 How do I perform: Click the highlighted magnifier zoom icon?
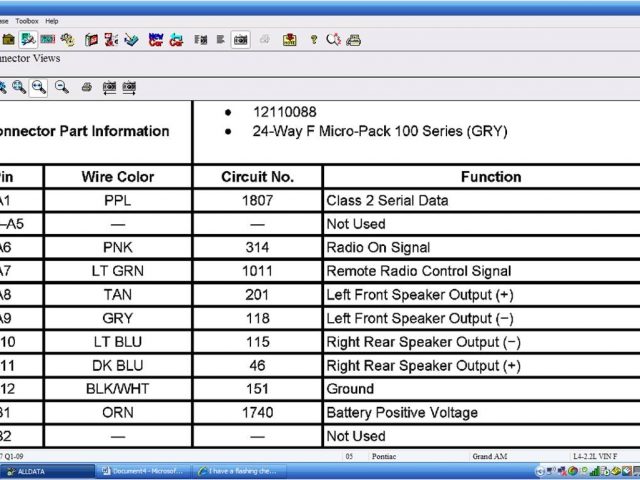click(x=39, y=88)
